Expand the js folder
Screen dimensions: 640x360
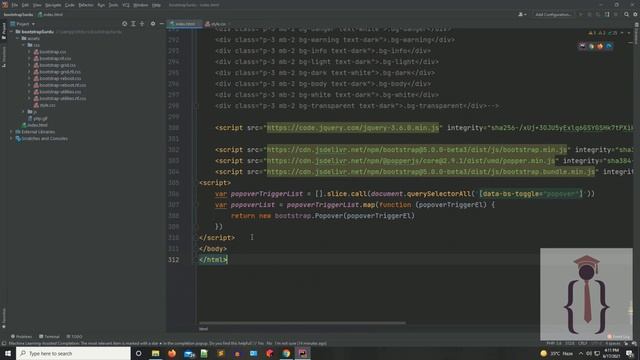[23, 111]
